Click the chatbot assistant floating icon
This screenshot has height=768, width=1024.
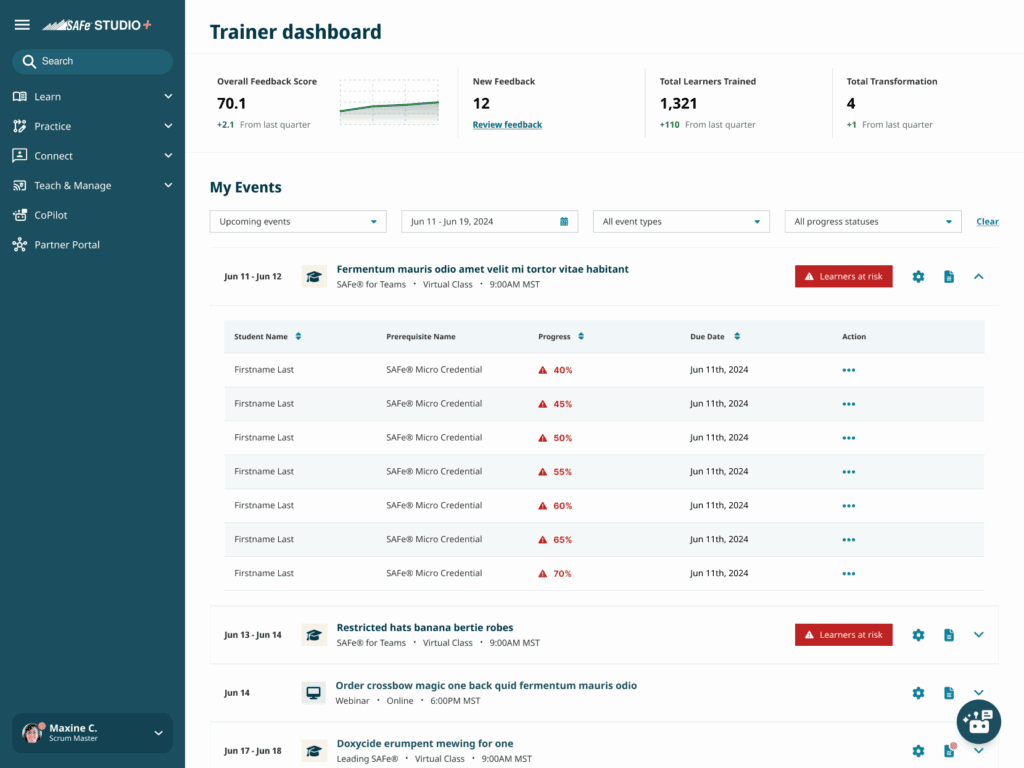pos(978,720)
